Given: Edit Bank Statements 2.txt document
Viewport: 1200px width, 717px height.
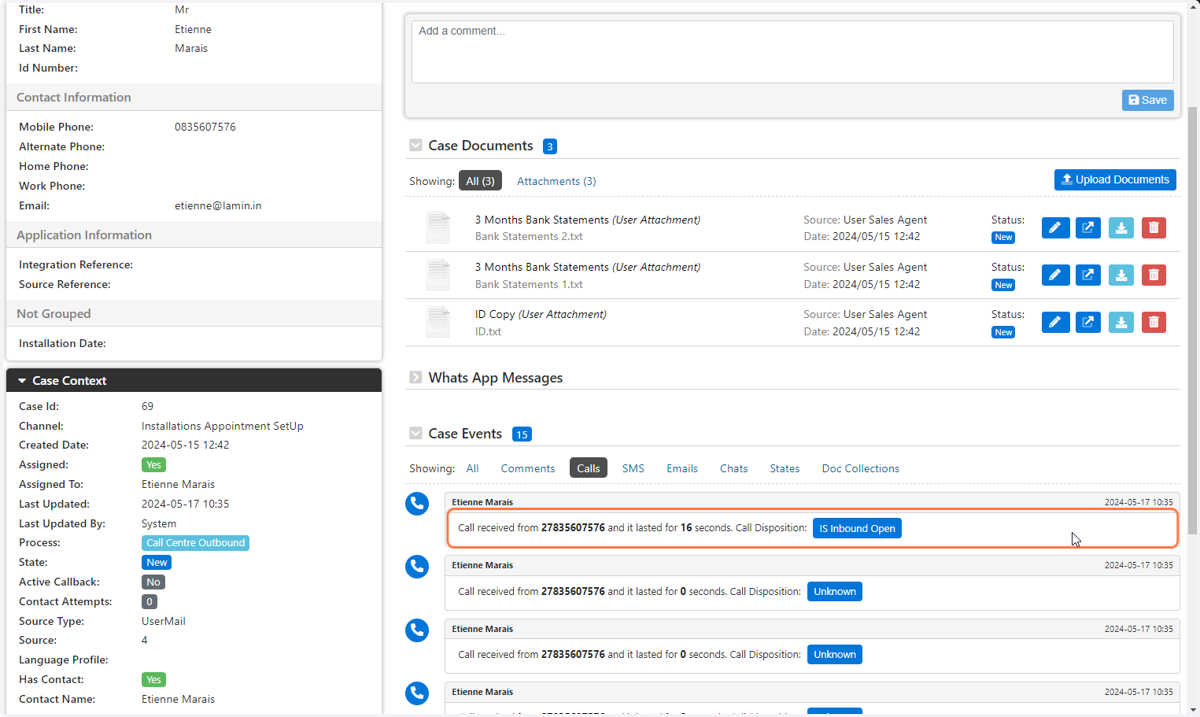Looking at the screenshot, I should click(1055, 228).
